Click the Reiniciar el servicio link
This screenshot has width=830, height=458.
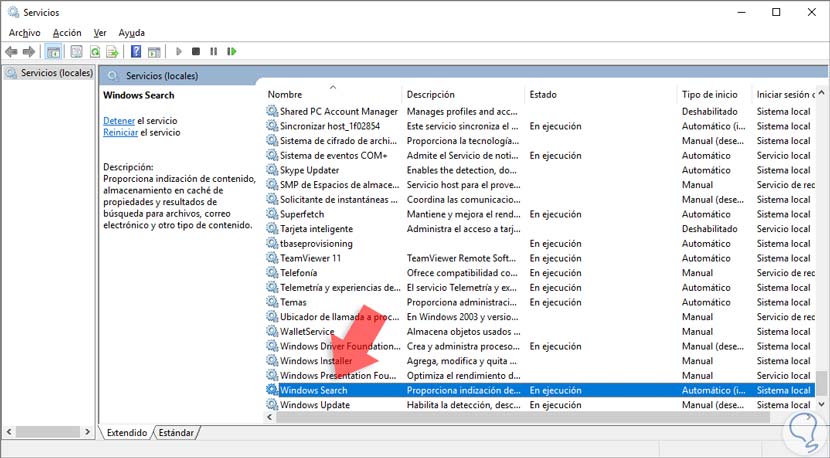[x=121, y=132]
